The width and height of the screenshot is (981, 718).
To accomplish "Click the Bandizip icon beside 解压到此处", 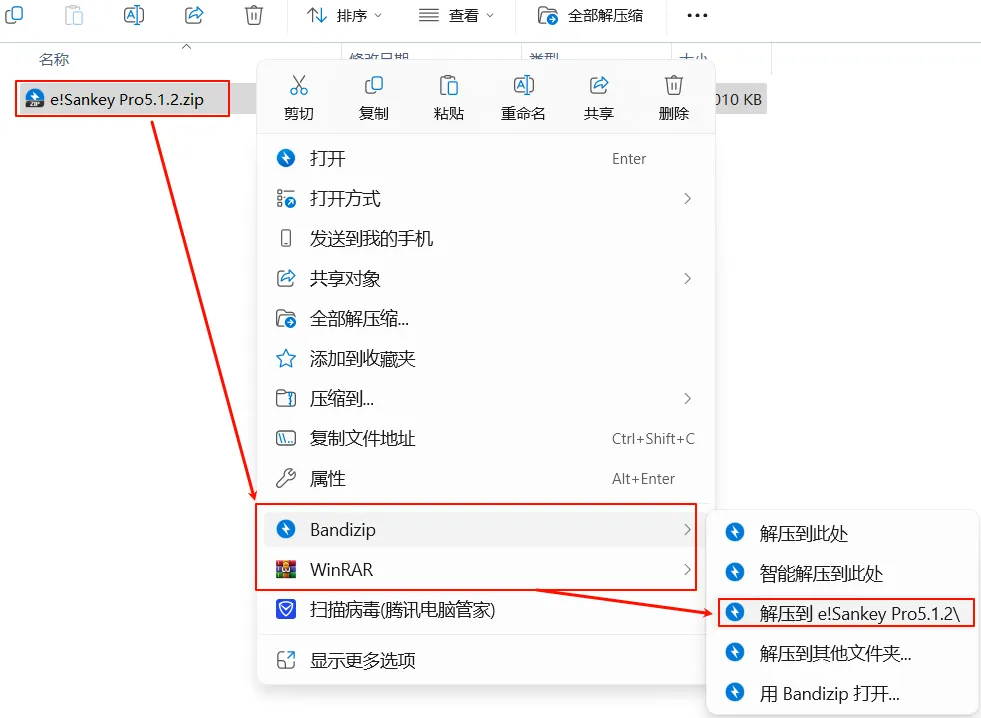I will 734,532.
